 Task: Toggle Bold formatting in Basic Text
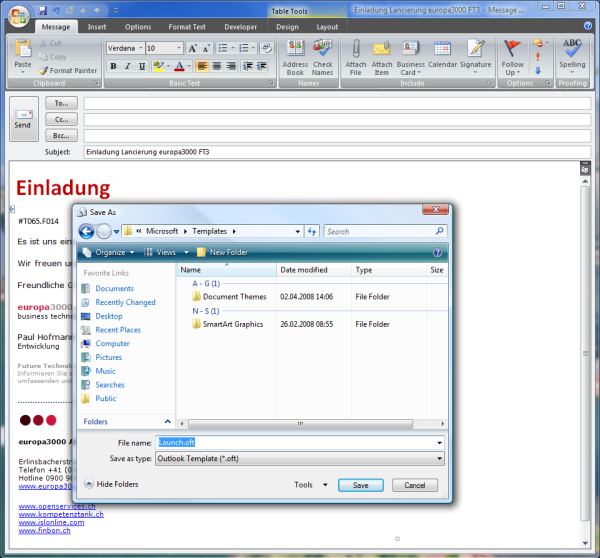(x=113, y=66)
